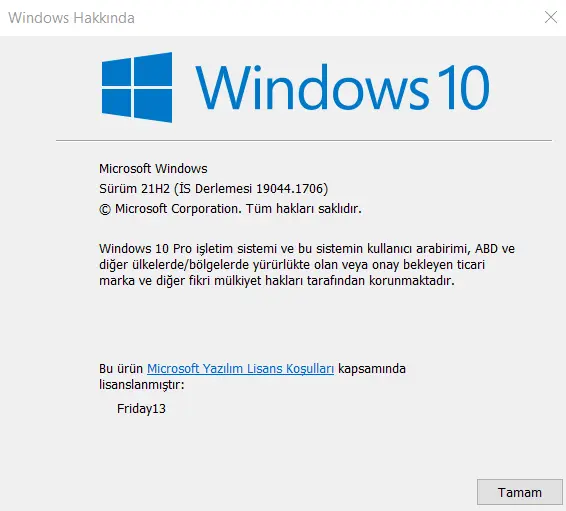The image size is (566, 511).
Task: Click the horizontal separator below the banner
Action: [304, 140]
